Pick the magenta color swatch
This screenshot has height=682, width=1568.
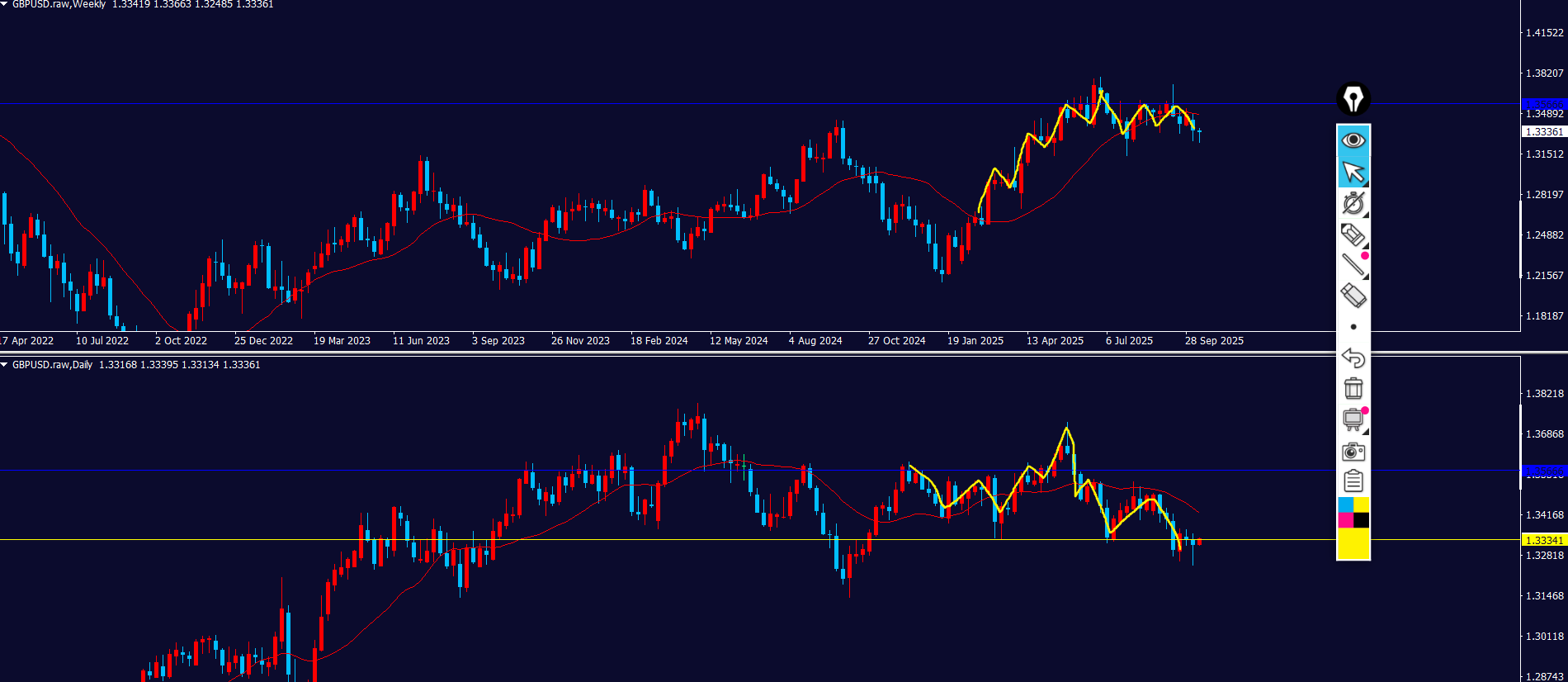pyautogui.click(x=1345, y=520)
